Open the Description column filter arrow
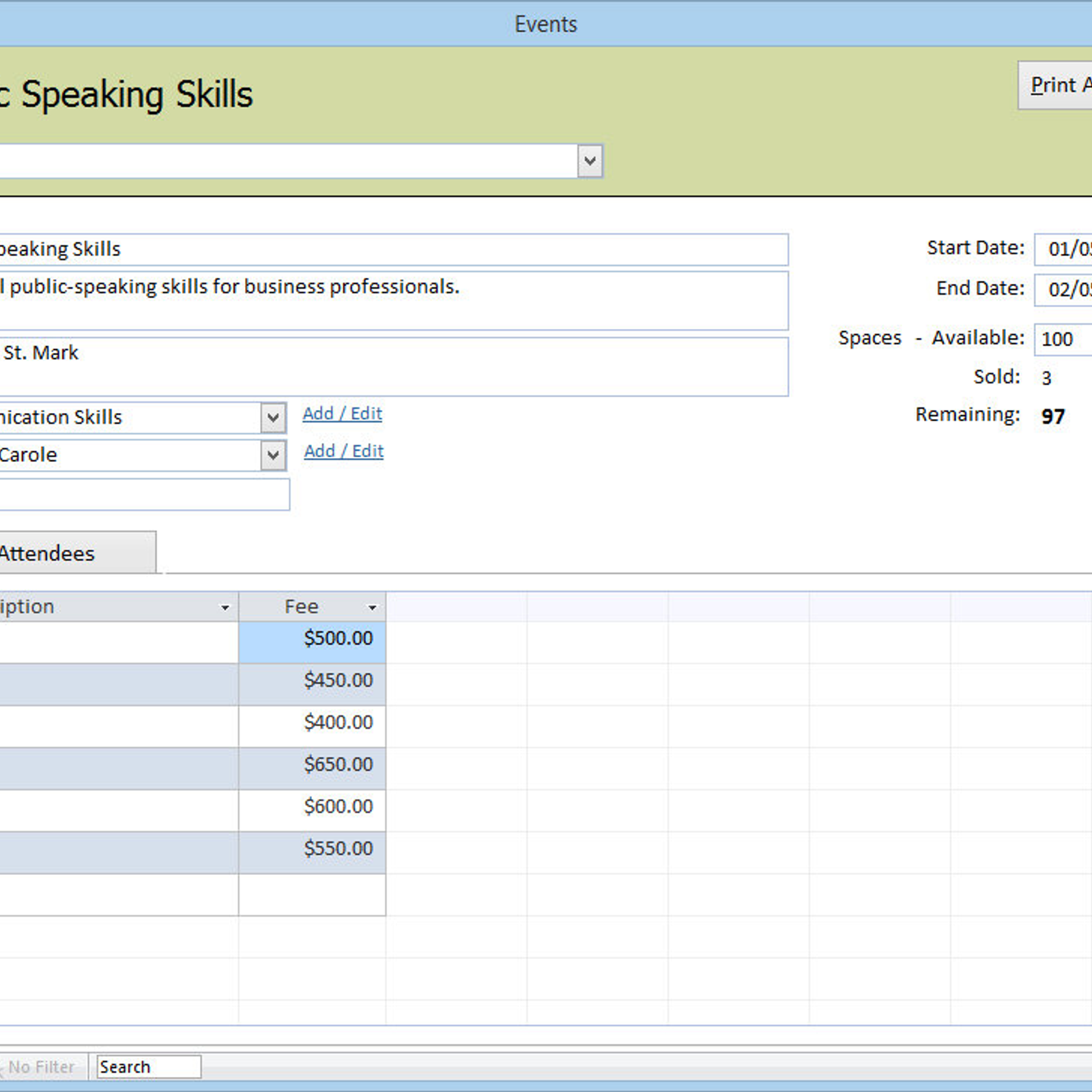The width and height of the screenshot is (1092, 1092). 225,607
